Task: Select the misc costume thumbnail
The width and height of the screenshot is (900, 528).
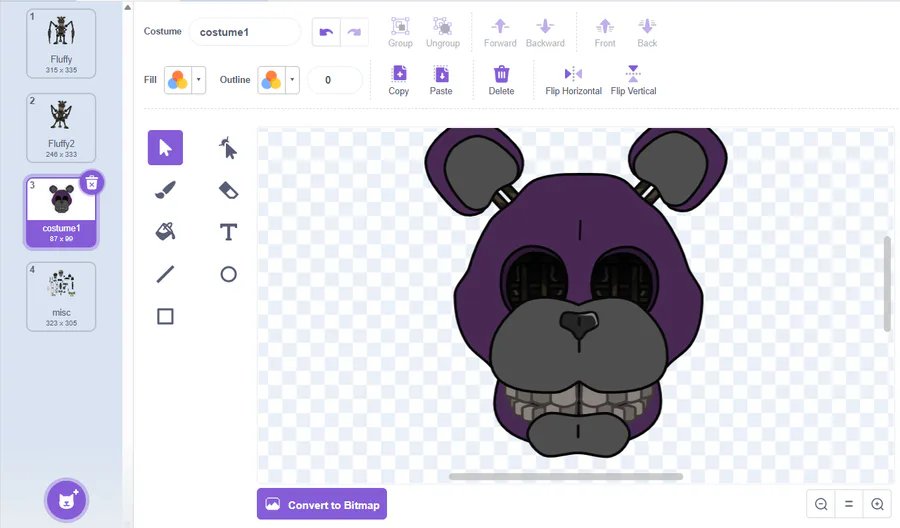Action: click(61, 297)
